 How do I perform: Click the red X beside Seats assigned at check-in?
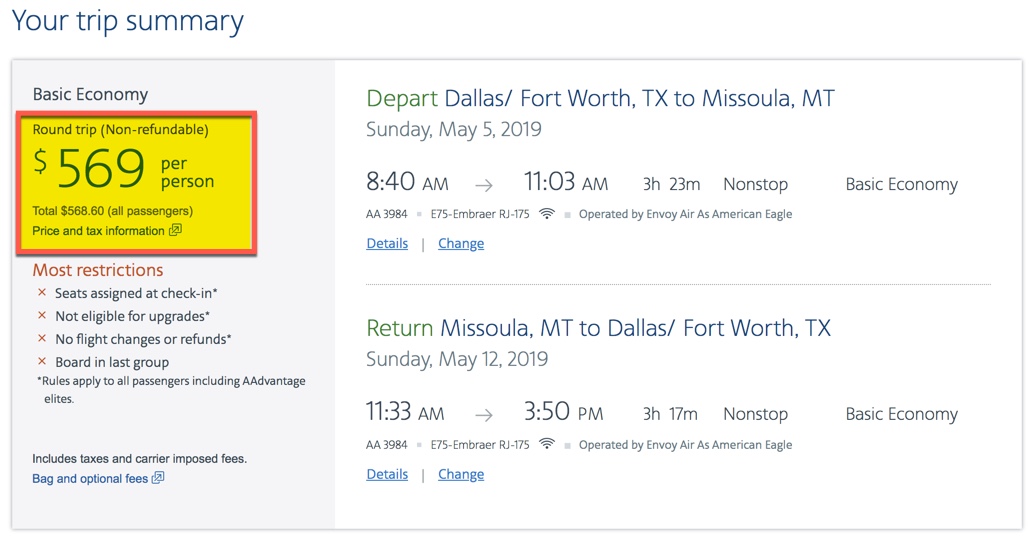(x=42, y=293)
